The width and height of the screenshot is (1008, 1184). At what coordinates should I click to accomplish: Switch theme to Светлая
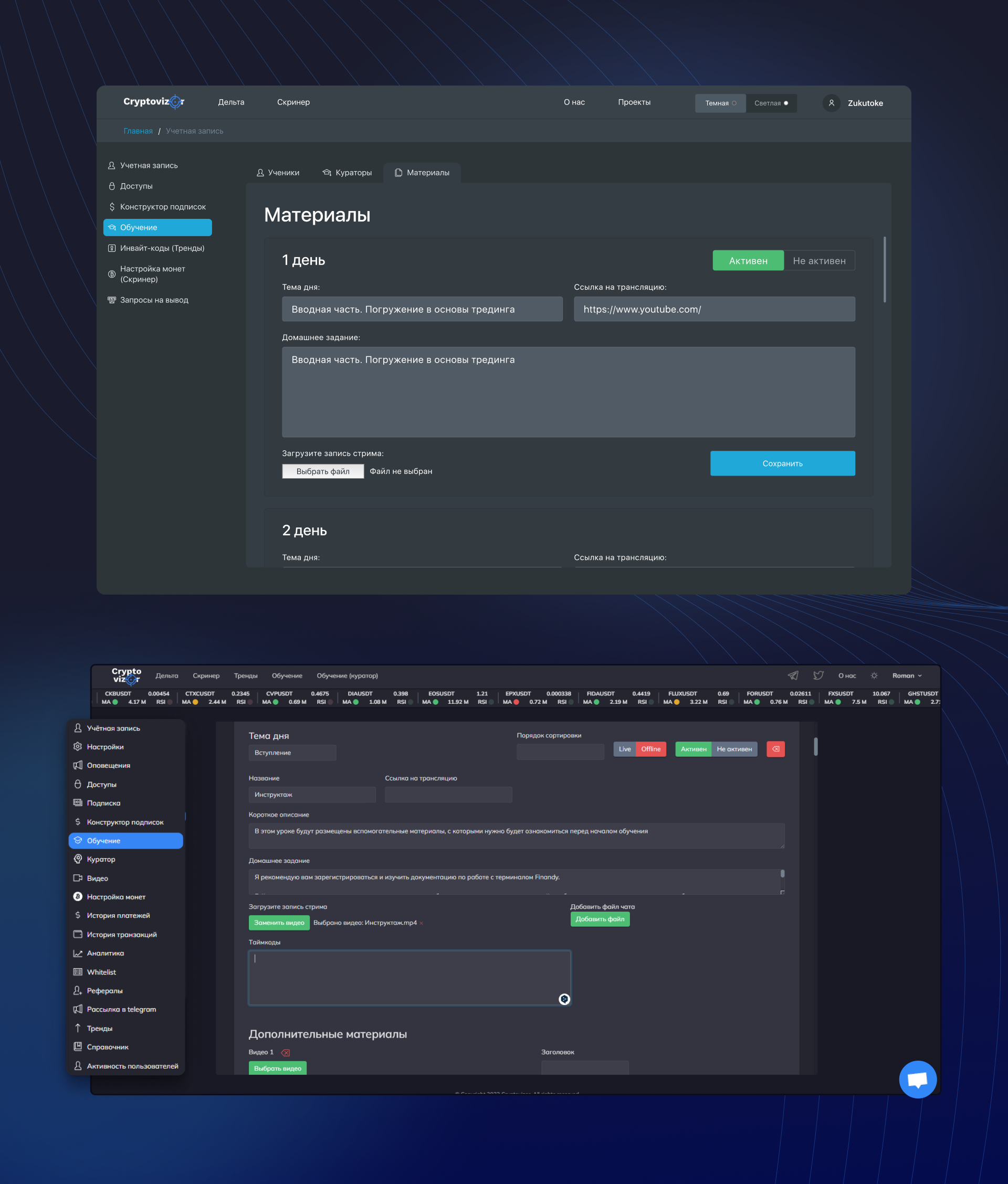(x=770, y=103)
